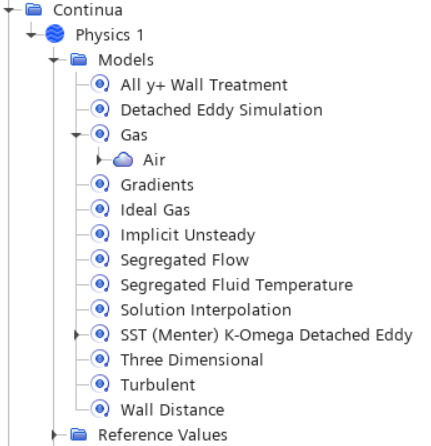Click the Continua folder icon

click(x=34, y=9)
